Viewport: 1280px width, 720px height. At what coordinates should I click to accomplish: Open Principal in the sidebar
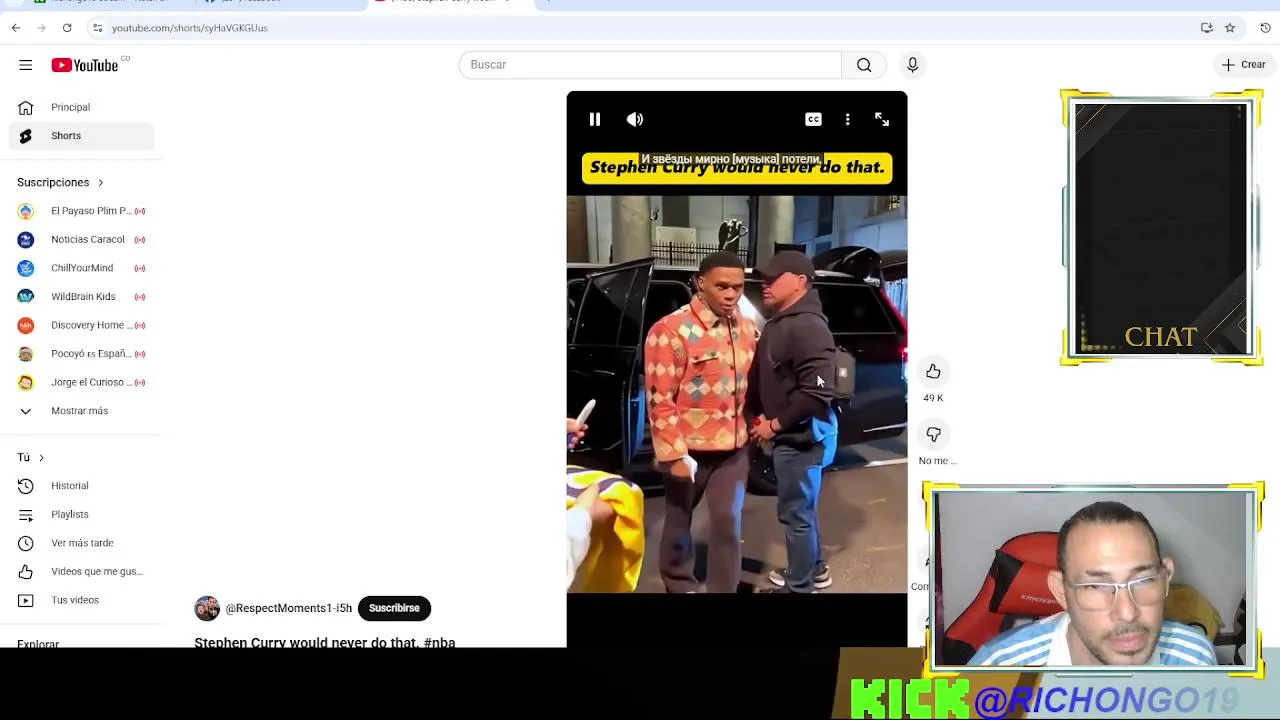point(81,107)
